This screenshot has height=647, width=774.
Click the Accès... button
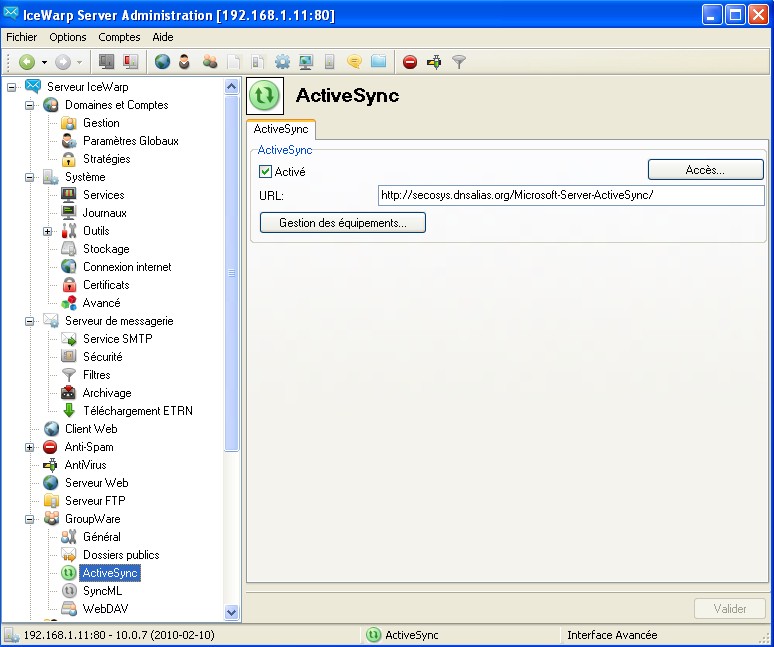(x=705, y=170)
